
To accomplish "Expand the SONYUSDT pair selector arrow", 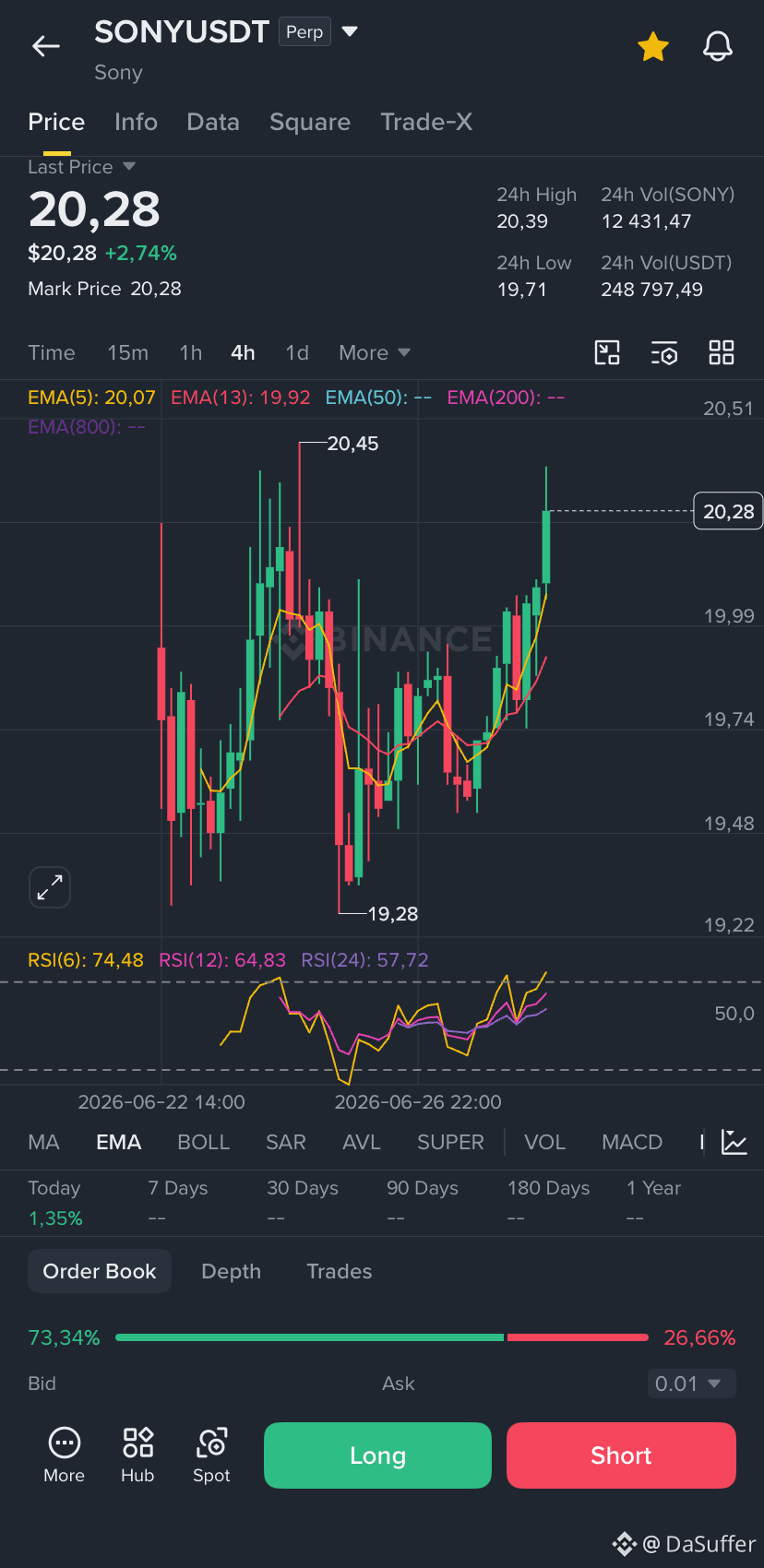I will (x=350, y=31).
